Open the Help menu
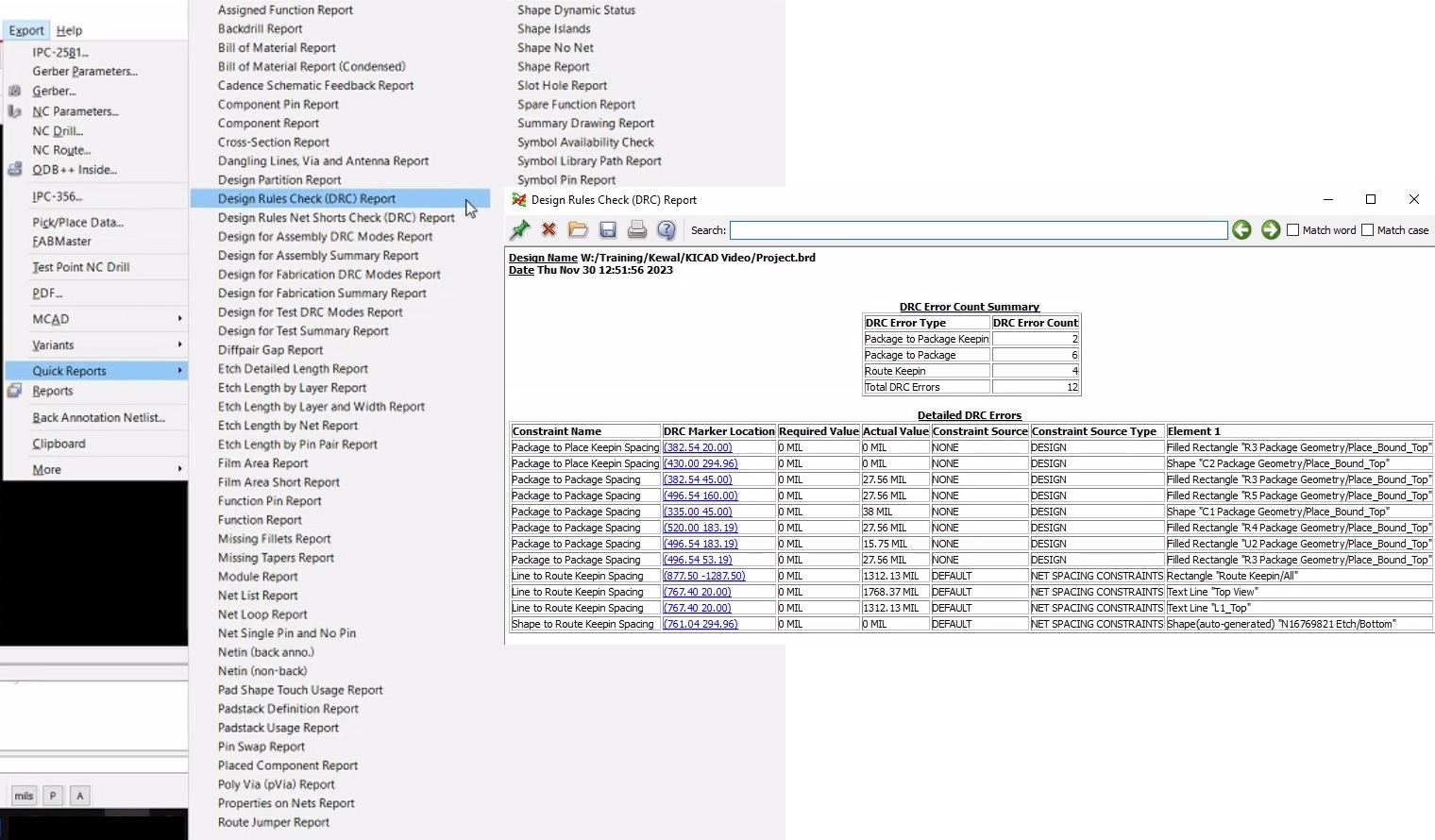The image size is (1435, 840). point(69,30)
